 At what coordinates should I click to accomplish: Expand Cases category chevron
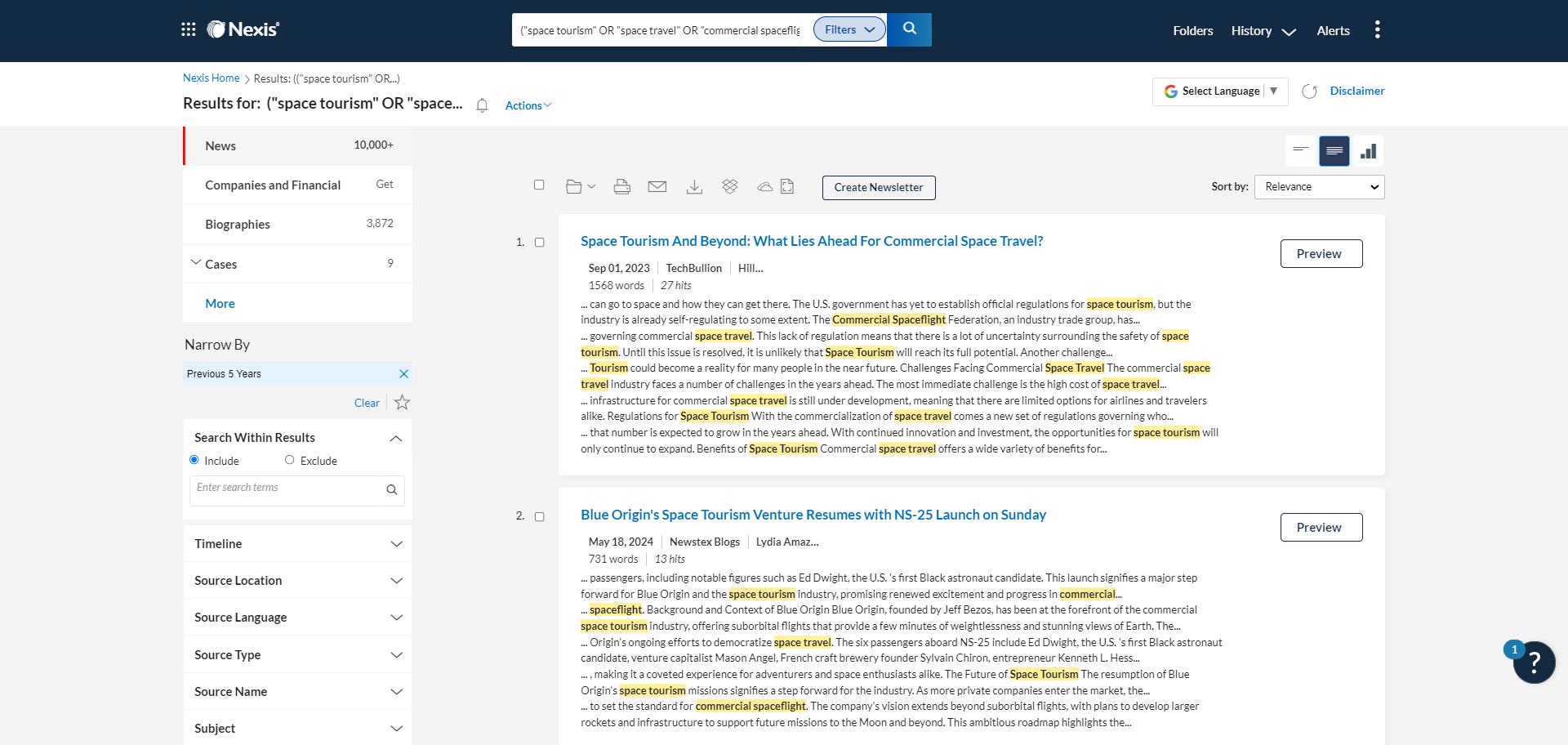(196, 263)
